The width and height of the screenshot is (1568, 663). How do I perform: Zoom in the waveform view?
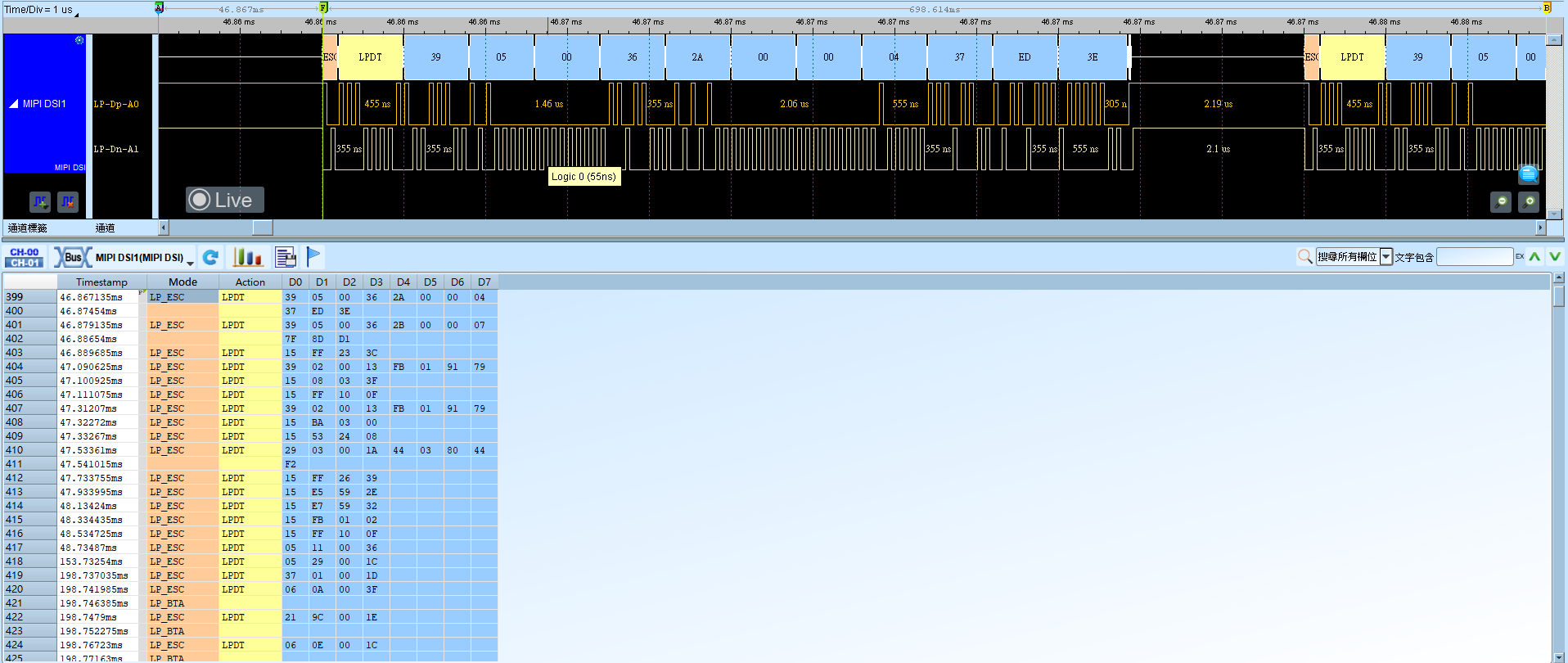1529,201
